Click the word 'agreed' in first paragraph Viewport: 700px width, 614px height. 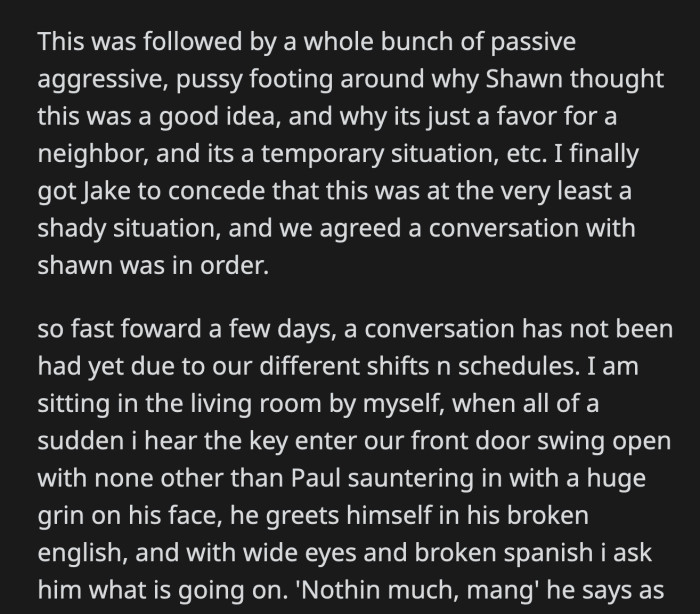(x=360, y=229)
